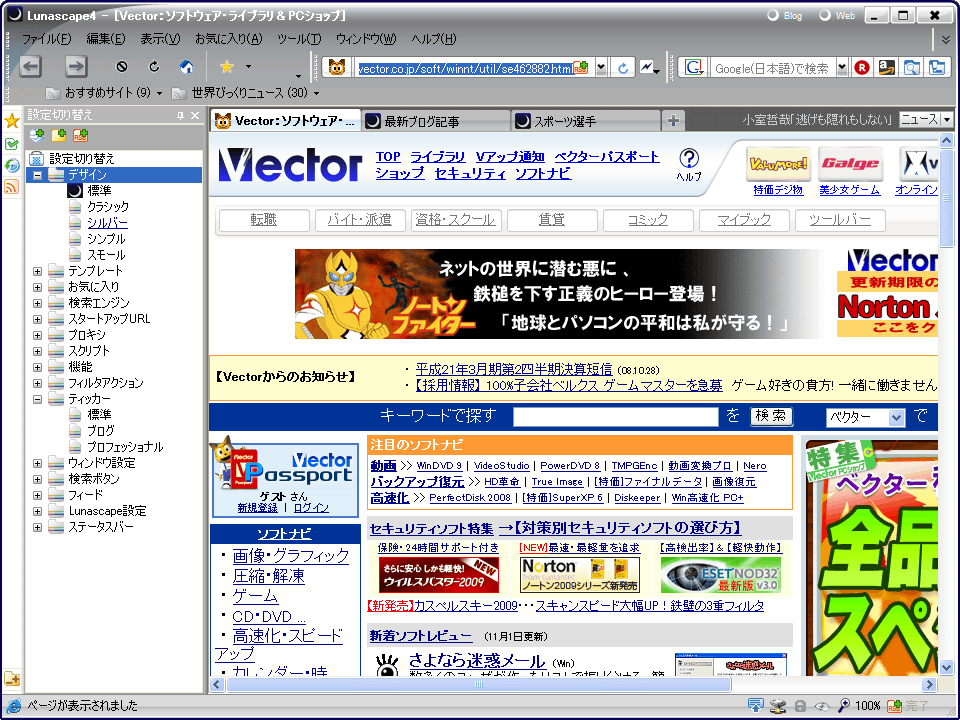Click the ログイン link

click(311, 508)
